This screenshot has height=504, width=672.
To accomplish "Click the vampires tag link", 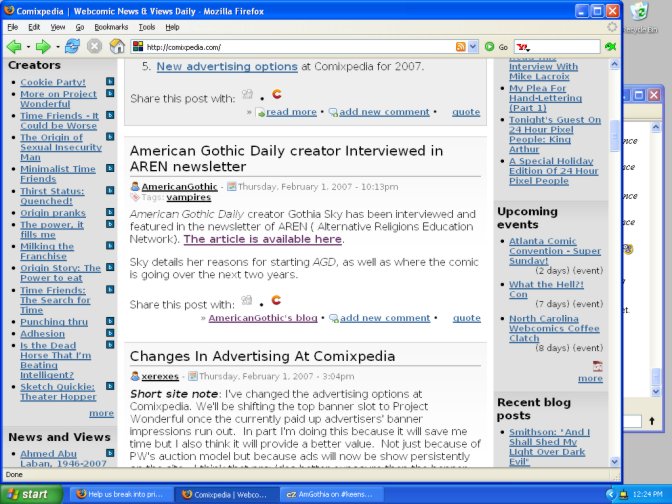I will point(189,197).
